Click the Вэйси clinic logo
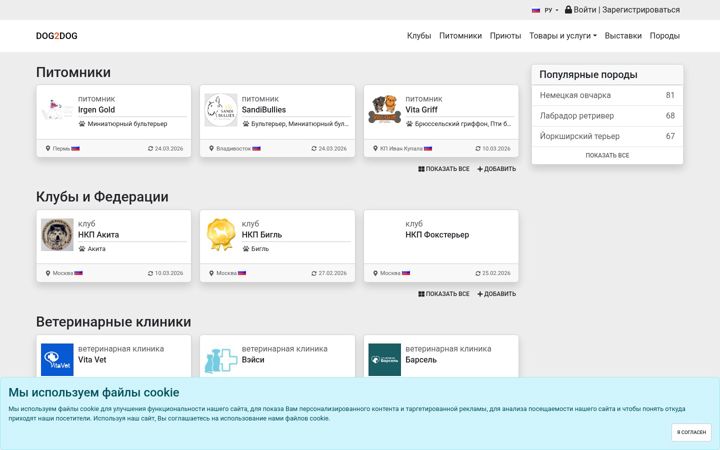This screenshot has height=450, width=720. [221, 360]
